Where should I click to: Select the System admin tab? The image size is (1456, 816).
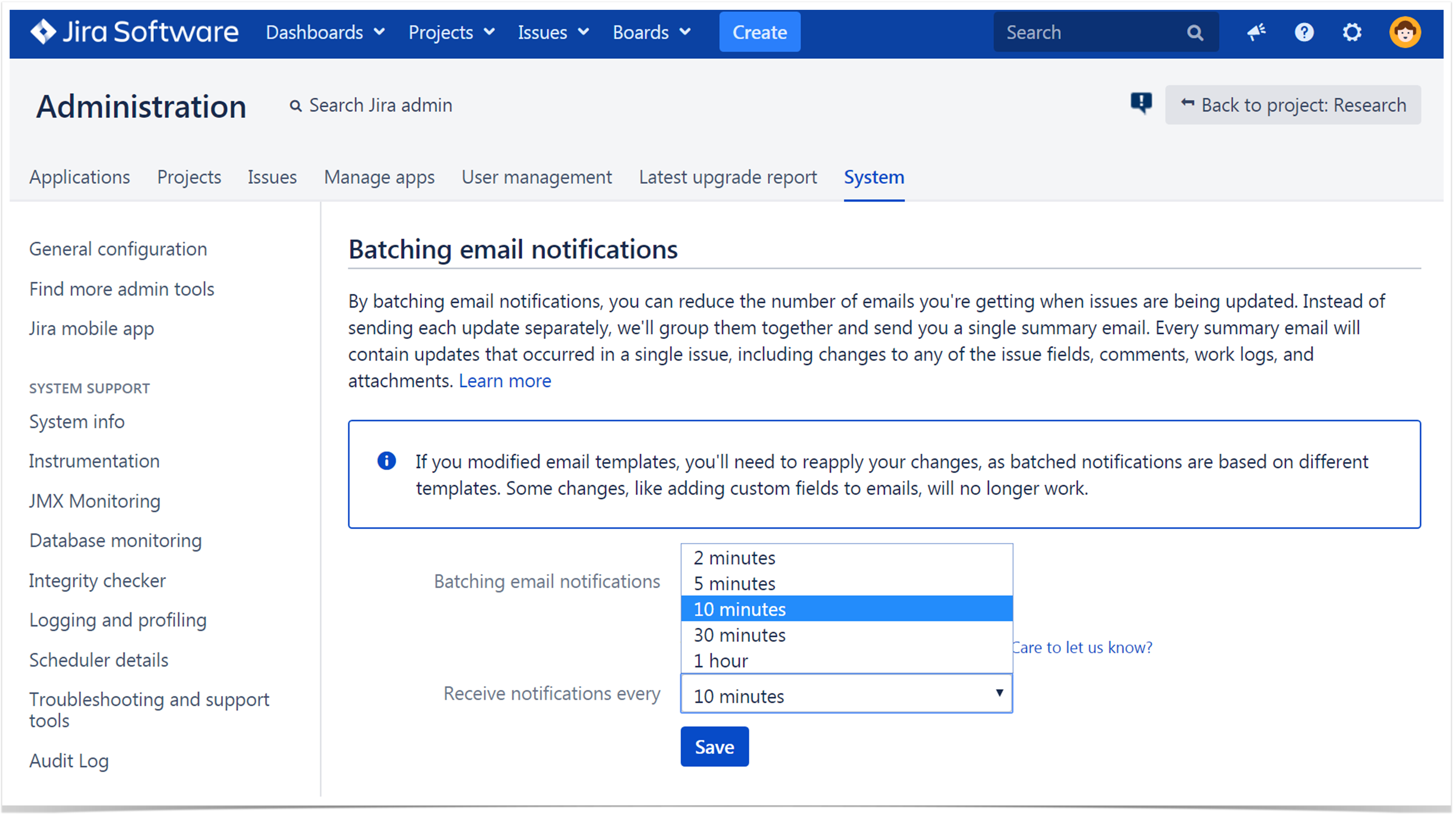click(874, 177)
